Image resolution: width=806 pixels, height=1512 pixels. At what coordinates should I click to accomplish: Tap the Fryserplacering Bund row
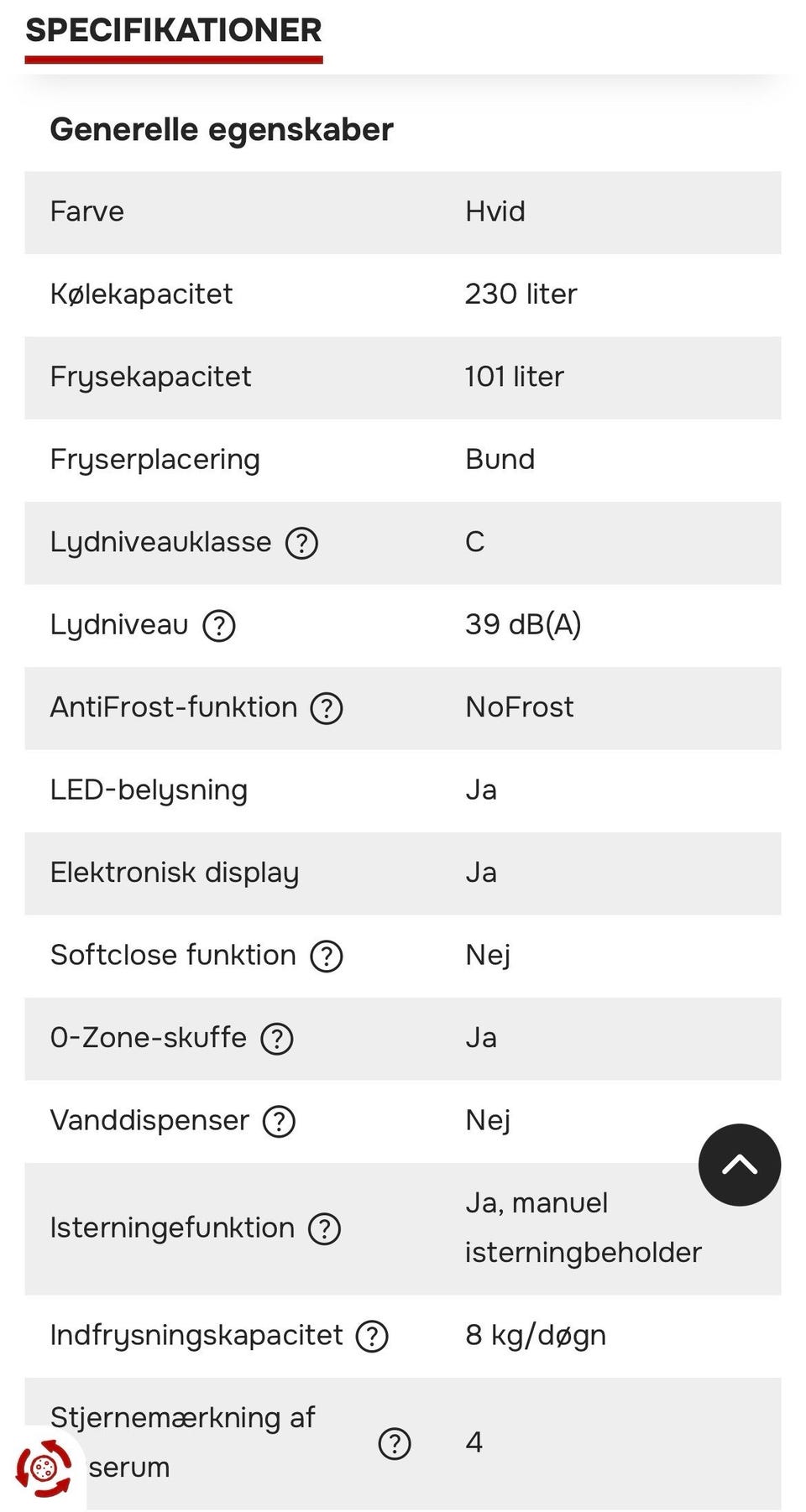pyautogui.click(x=403, y=460)
